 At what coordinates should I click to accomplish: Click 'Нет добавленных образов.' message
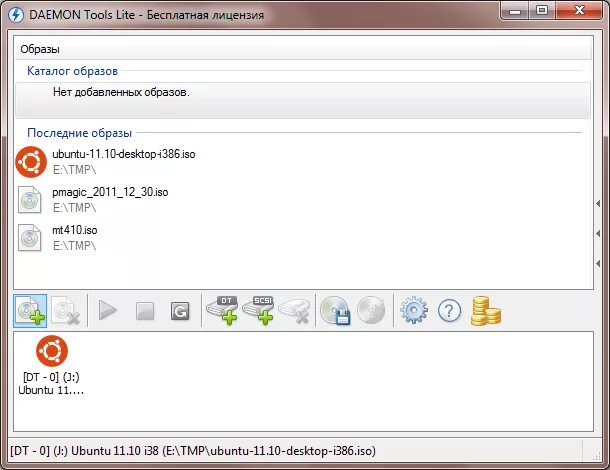coord(121,92)
